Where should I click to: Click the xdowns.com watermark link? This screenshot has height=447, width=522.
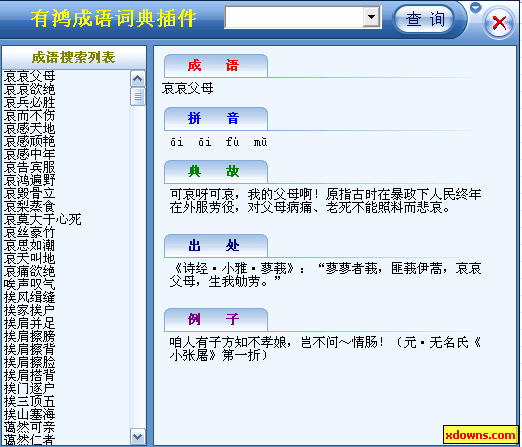[x=480, y=435]
